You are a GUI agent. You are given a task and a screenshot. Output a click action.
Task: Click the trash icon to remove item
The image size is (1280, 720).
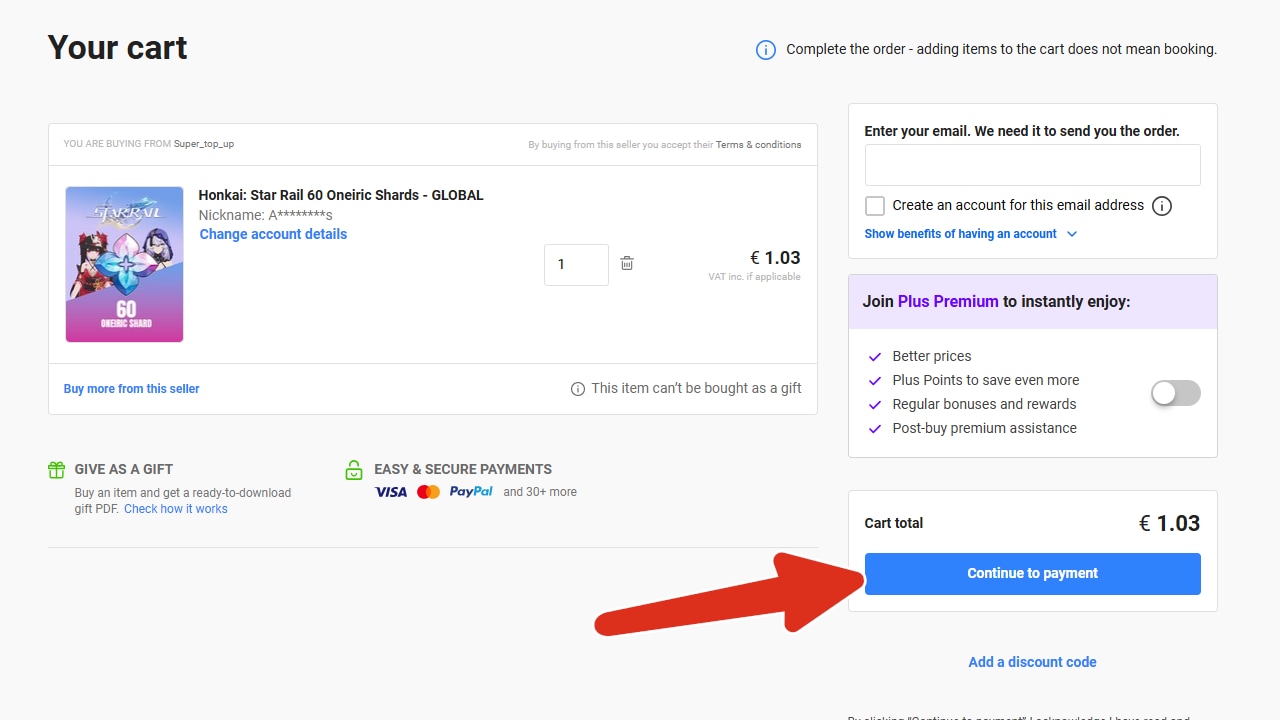point(627,263)
